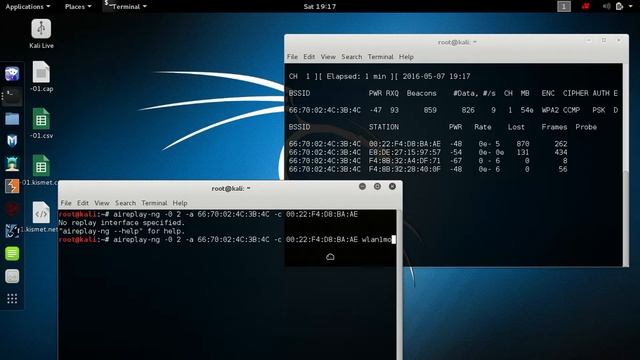
Task: Click the workspace indicator showing 1
Action: tap(564, 6)
